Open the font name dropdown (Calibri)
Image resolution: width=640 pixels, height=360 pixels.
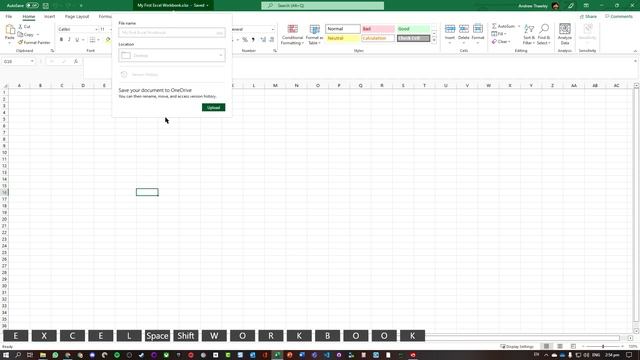pos(97,29)
